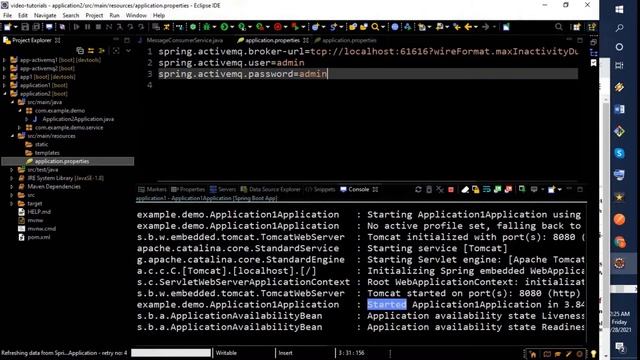The width and height of the screenshot is (640, 360).
Task: Select pom.xml in Project Explorer
Action: coord(39,237)
